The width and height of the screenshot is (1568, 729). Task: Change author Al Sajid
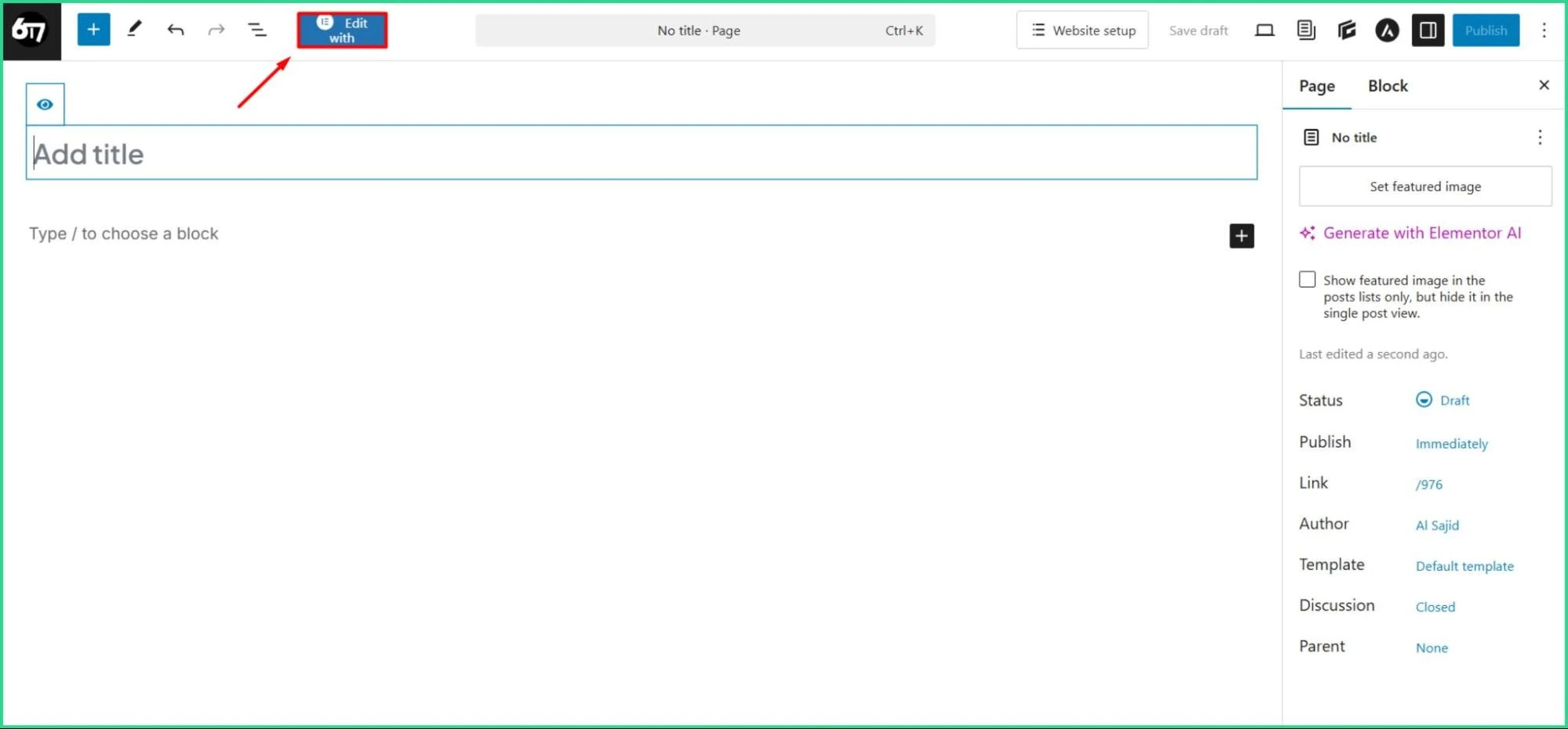(1437, 525)
